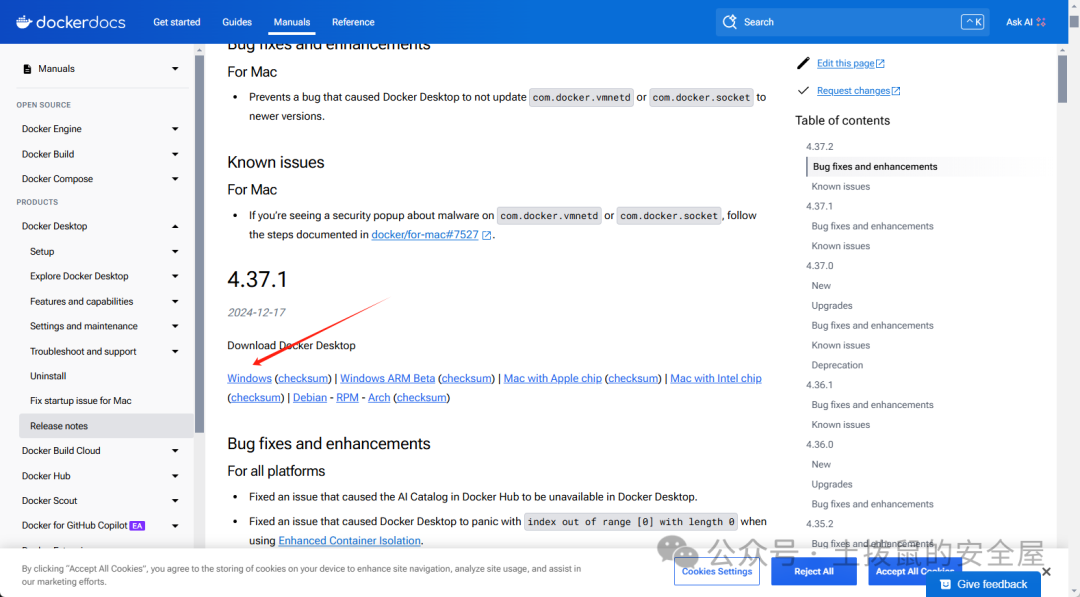
Task: Click the 2024-12-17 release date text
Action: [x=256, y=313]
